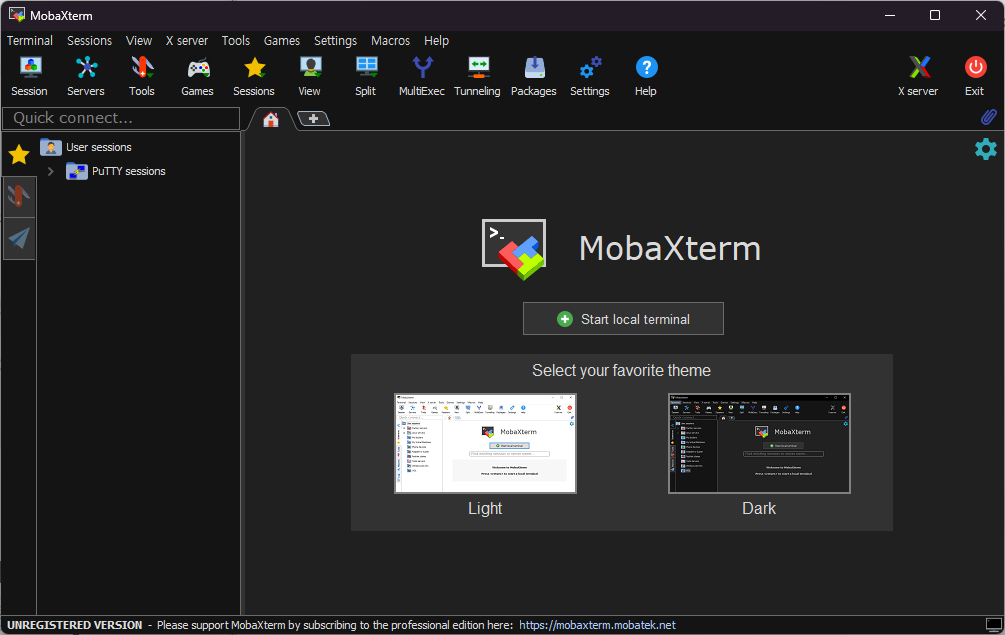Viewport: 1005px width, 635px height.
Task: Click the Light theme label
Action: tap(485, 508)
